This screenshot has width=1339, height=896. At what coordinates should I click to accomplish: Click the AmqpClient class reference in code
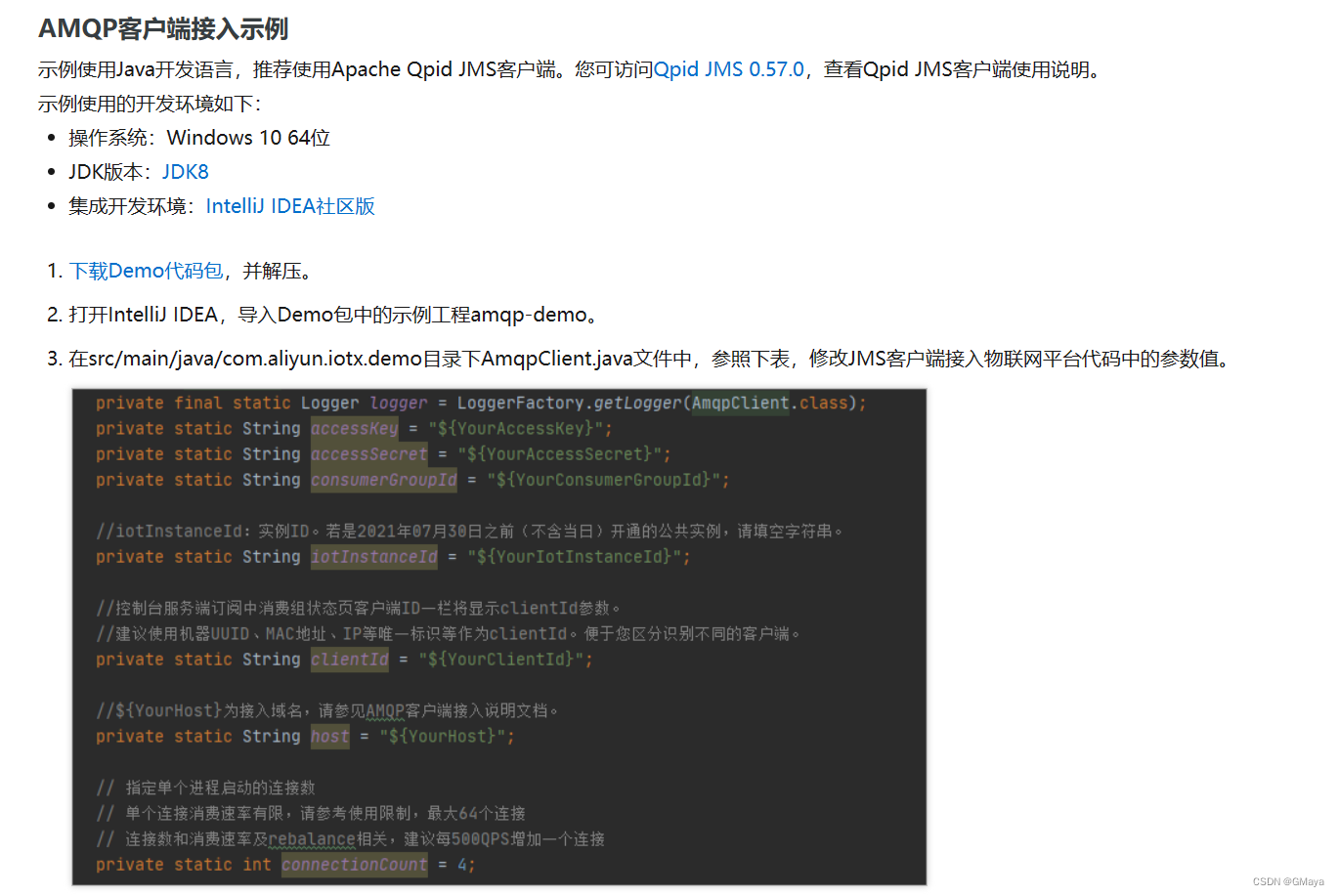pyautogui.click(x=740, y=403)
